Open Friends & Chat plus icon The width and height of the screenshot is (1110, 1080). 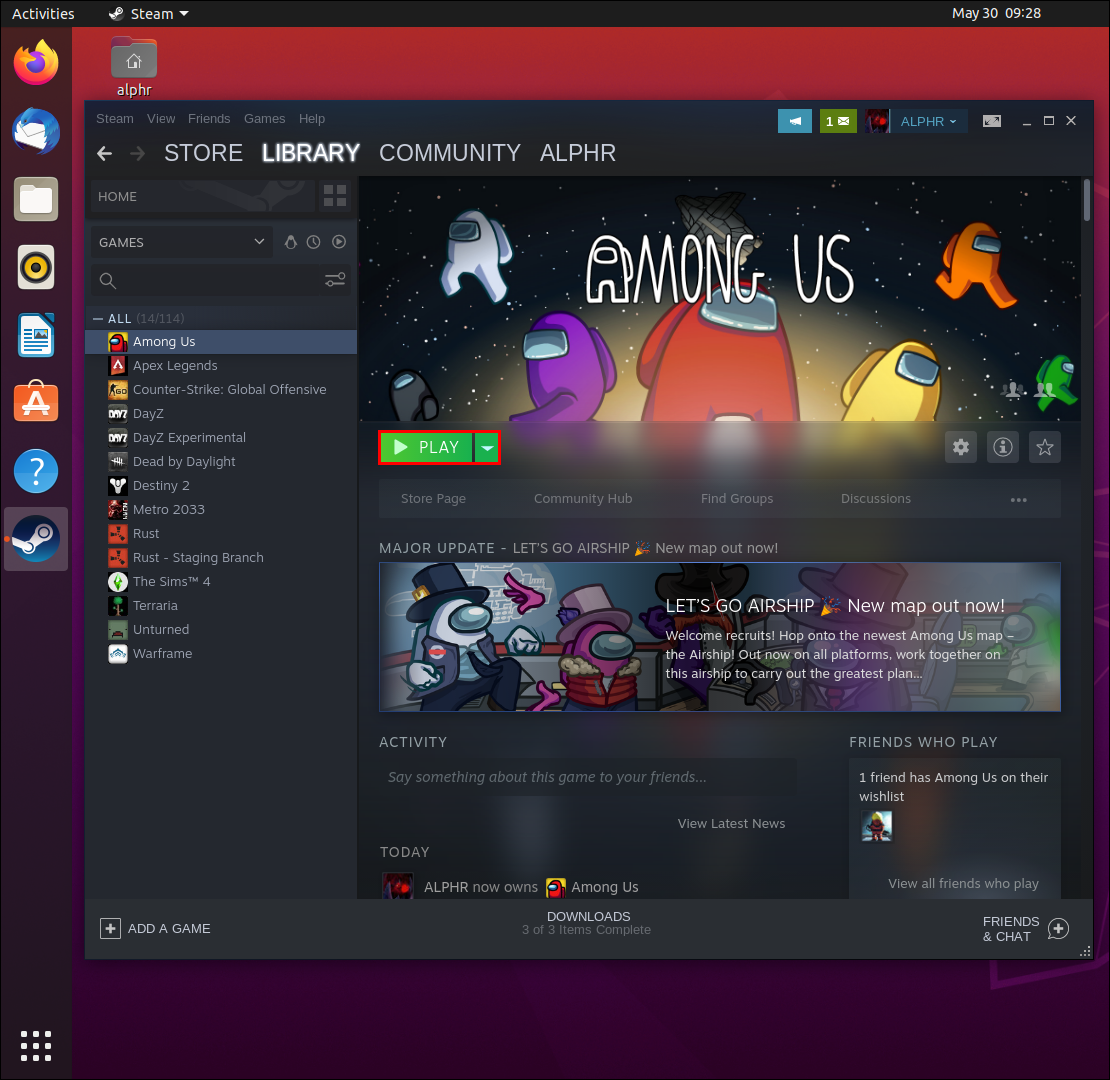1058,929
